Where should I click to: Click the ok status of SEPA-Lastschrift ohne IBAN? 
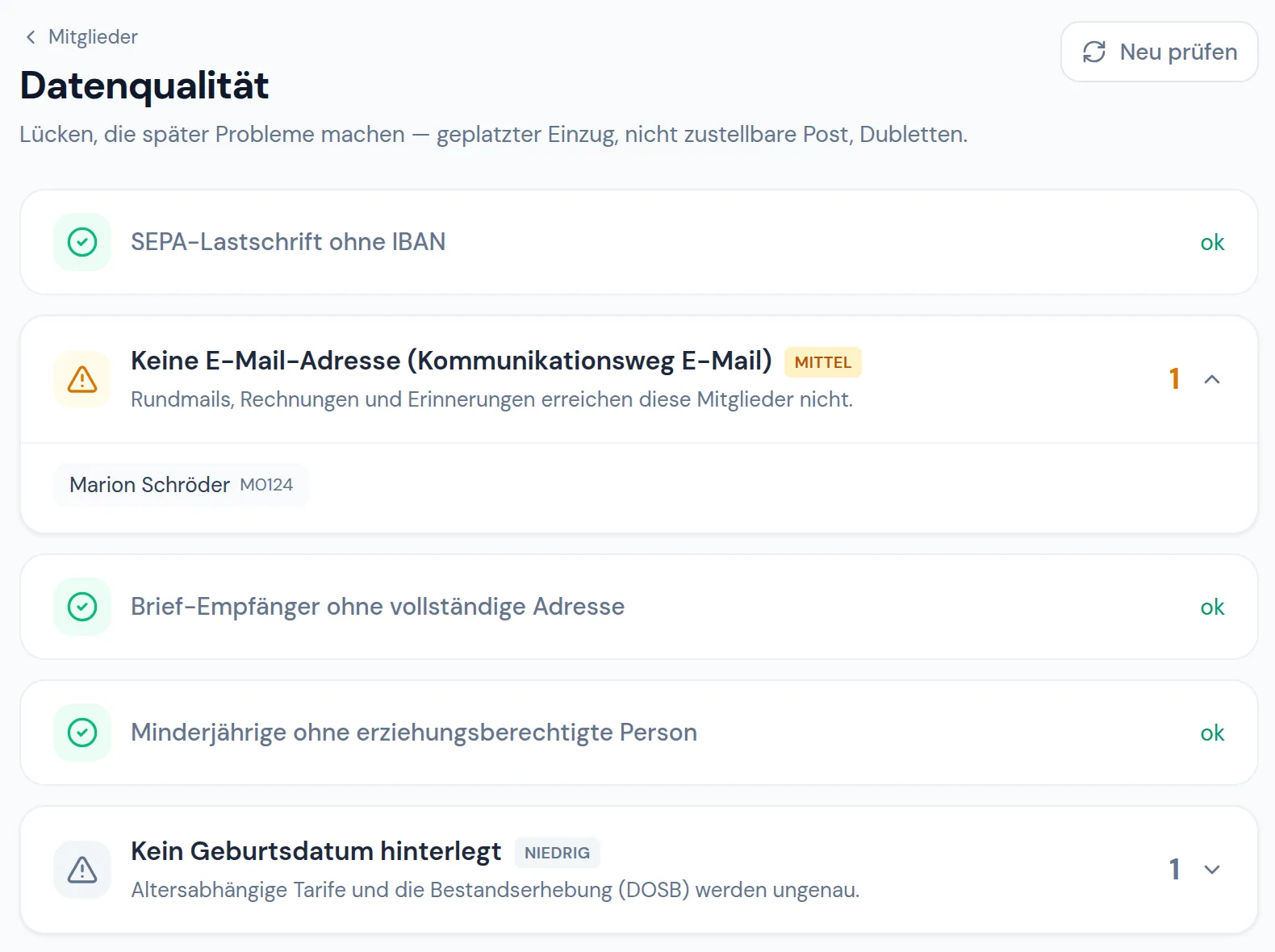click(1212, 242)
